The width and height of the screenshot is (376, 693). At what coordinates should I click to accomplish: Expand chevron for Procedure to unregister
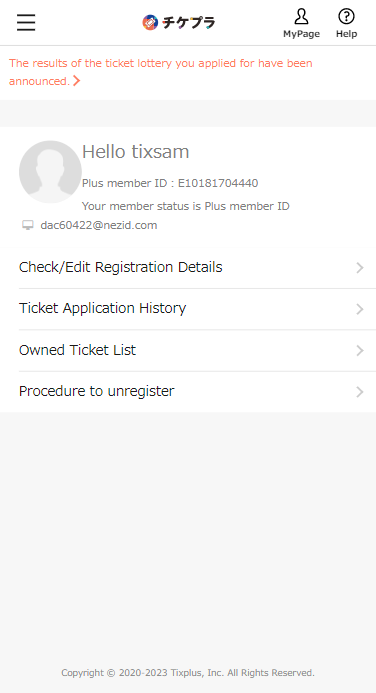pyautogui.click(x=360, y=392)
